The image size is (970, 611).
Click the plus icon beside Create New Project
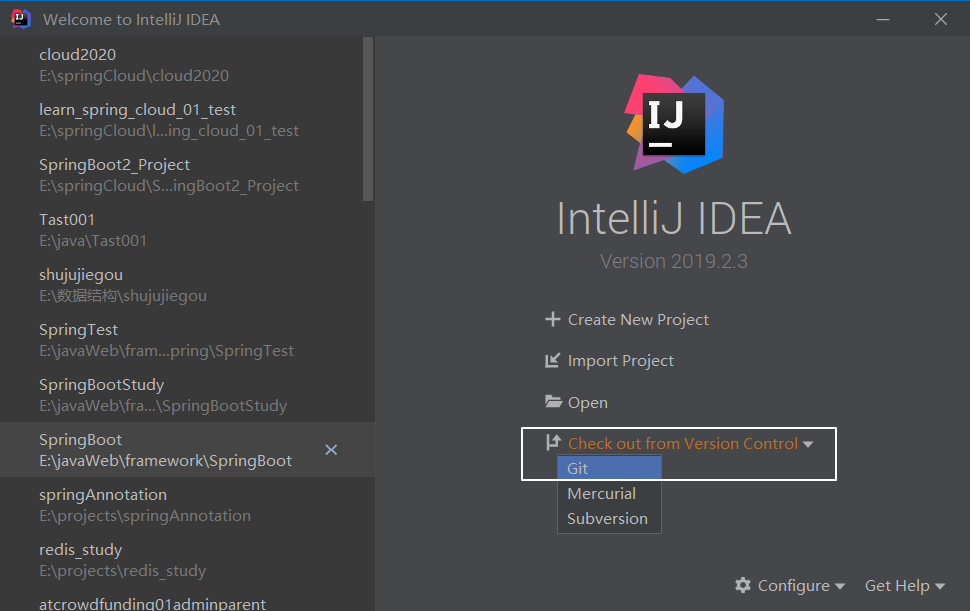coord(552,319)
